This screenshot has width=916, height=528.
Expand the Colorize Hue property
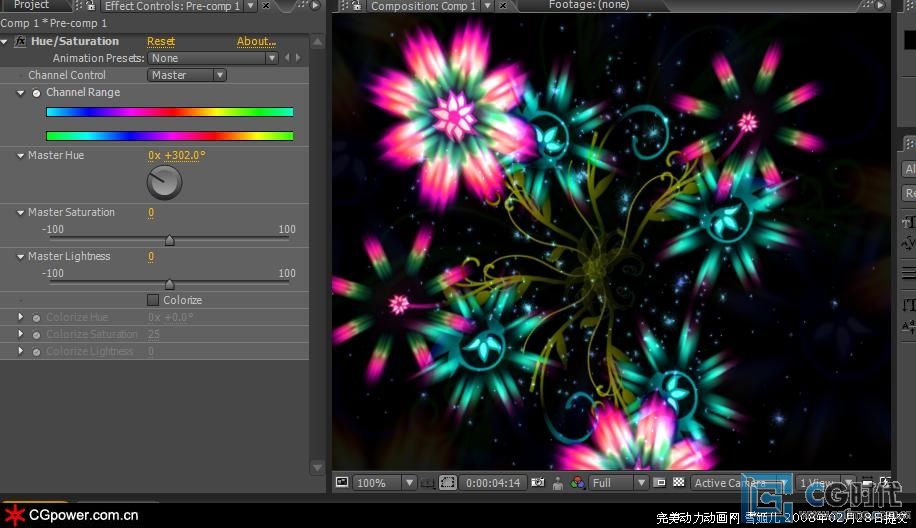pyautogui.click(x=20, y=317)
